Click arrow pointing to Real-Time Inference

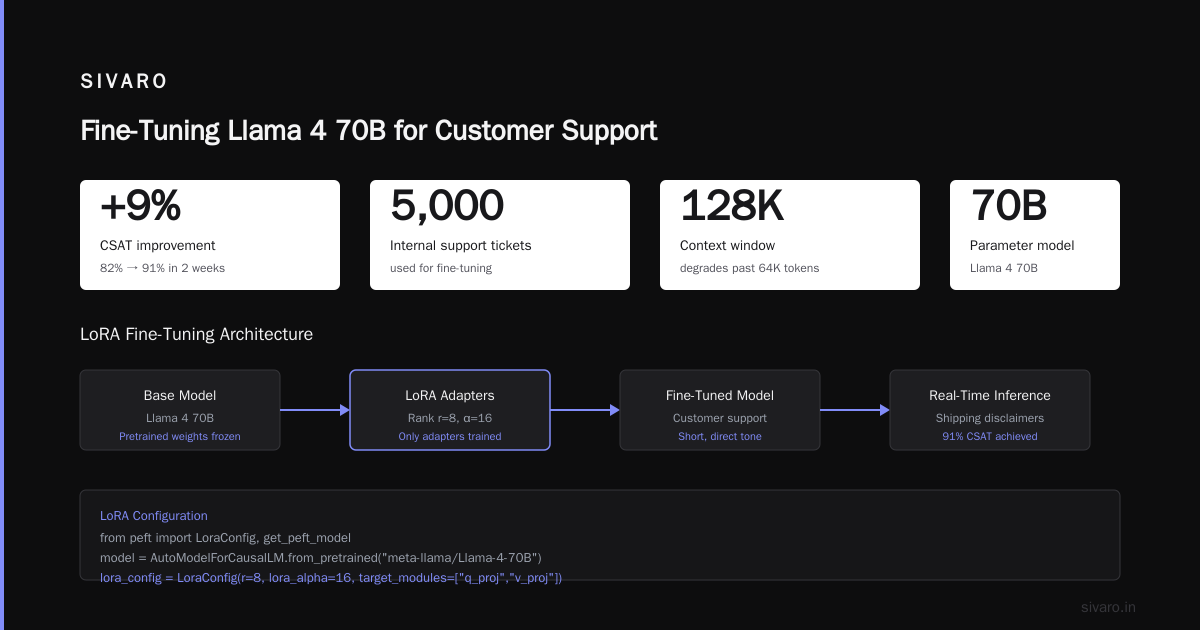[x=855, y=410]
